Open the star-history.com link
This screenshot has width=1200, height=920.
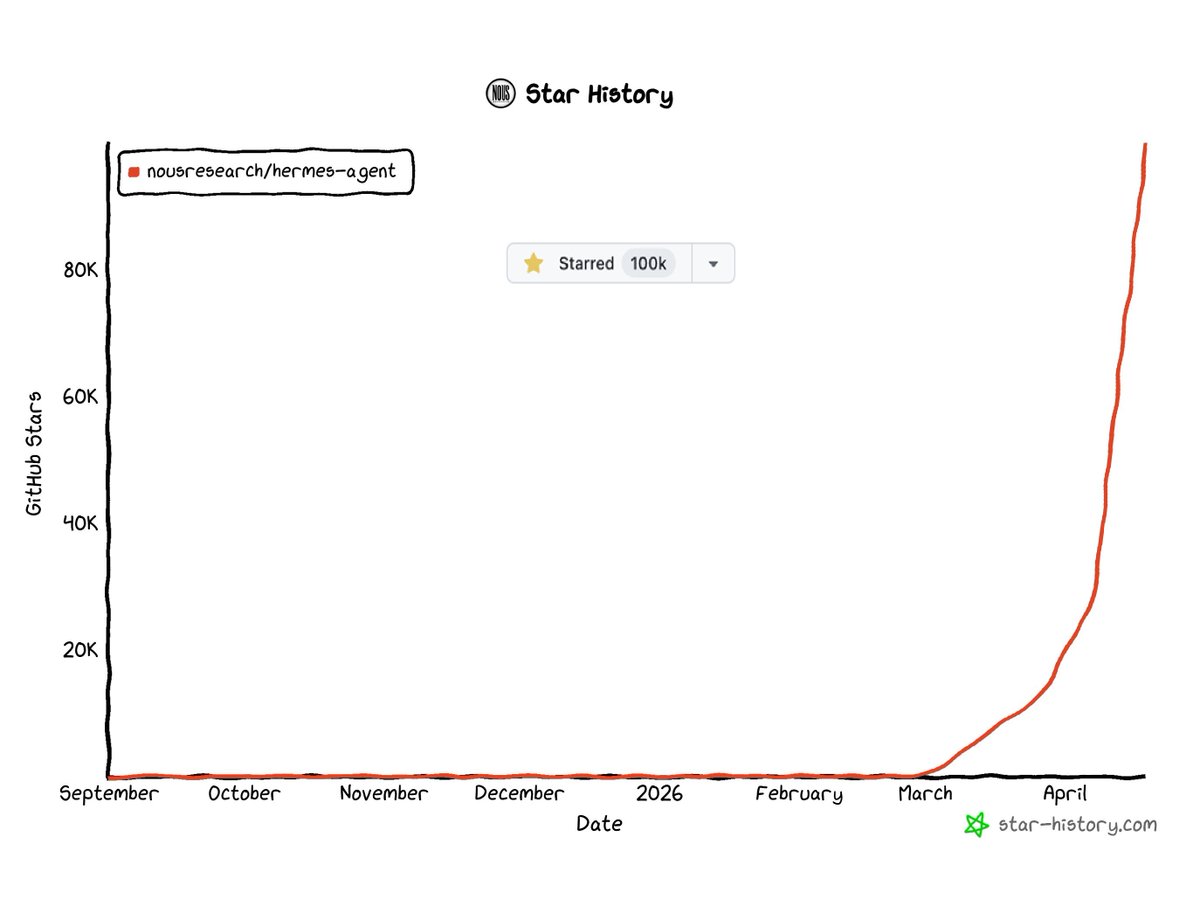coord(1076,824)
